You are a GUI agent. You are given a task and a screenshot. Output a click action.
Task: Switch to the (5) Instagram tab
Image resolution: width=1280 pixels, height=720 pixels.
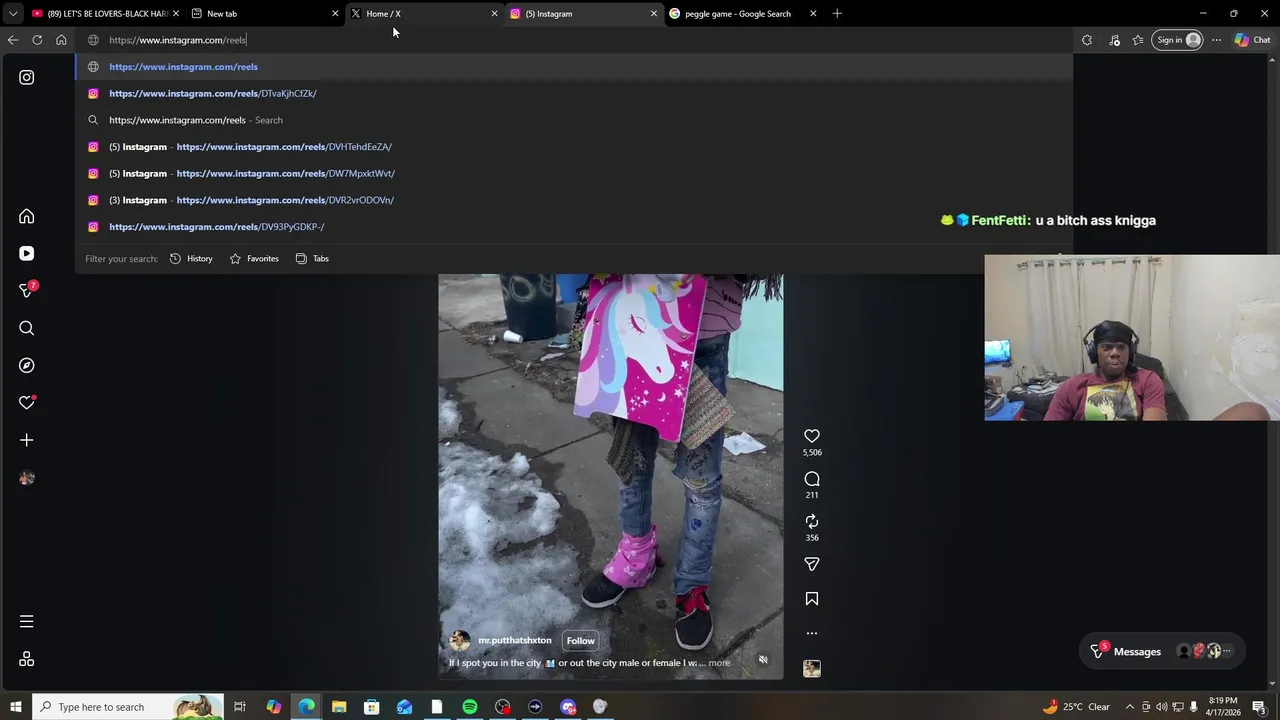coord(584,14)
